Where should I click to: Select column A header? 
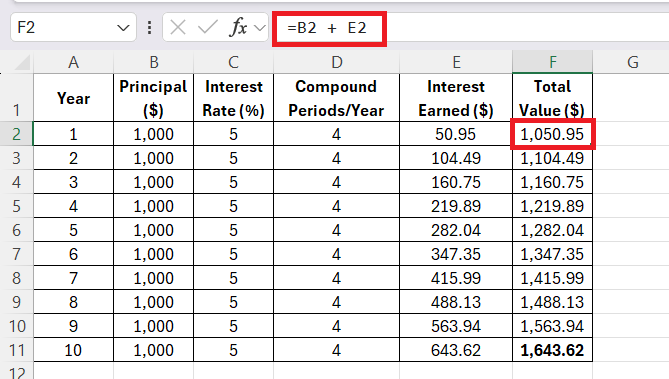pos(73,62)
